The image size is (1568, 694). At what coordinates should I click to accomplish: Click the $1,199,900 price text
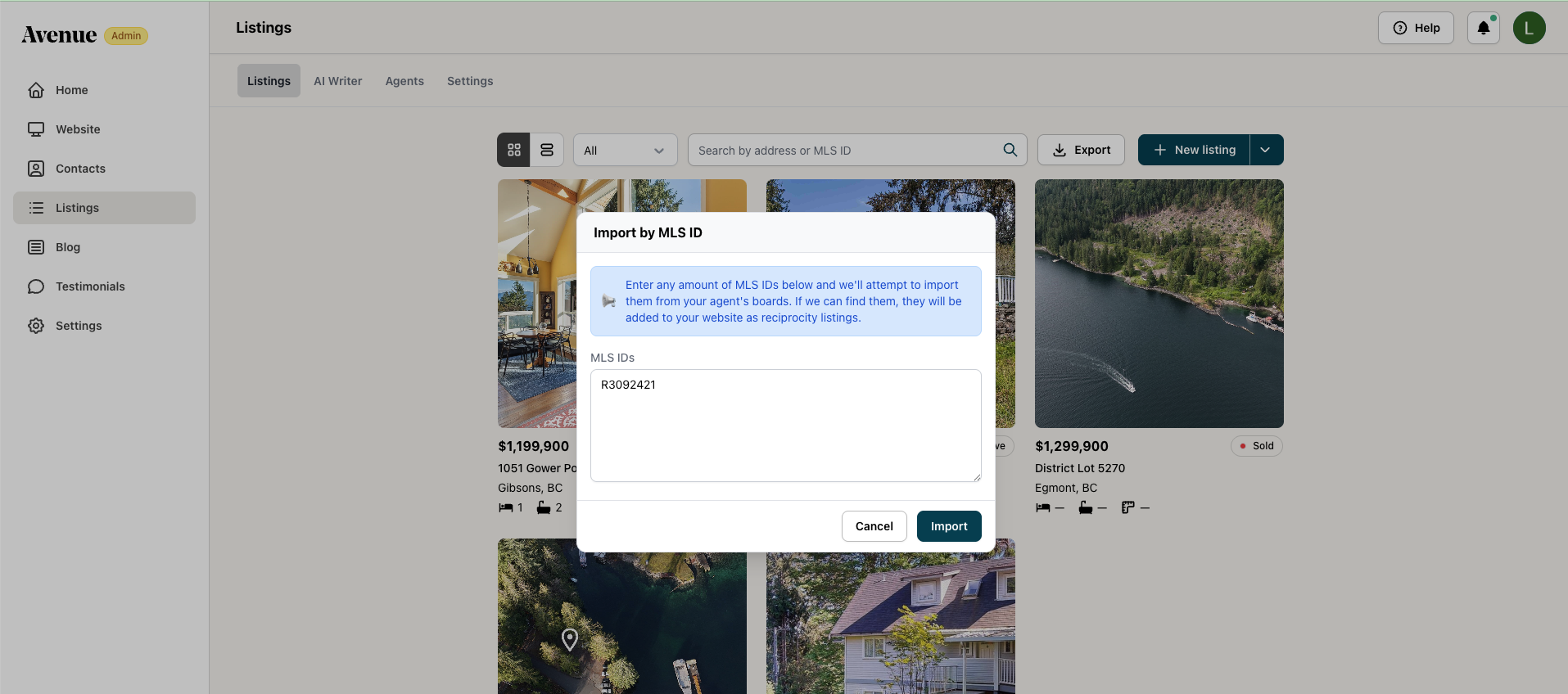point(534,446)
